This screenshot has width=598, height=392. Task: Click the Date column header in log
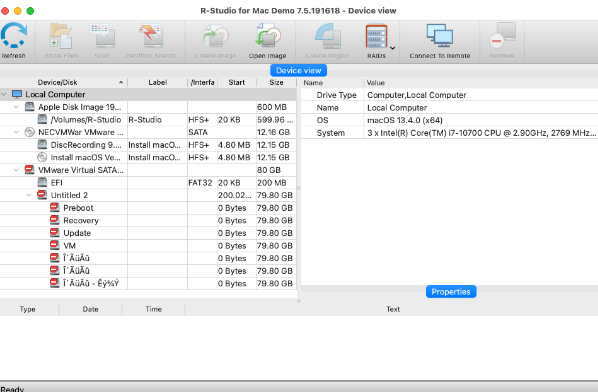pyautogui.click(x=90, y=309)
